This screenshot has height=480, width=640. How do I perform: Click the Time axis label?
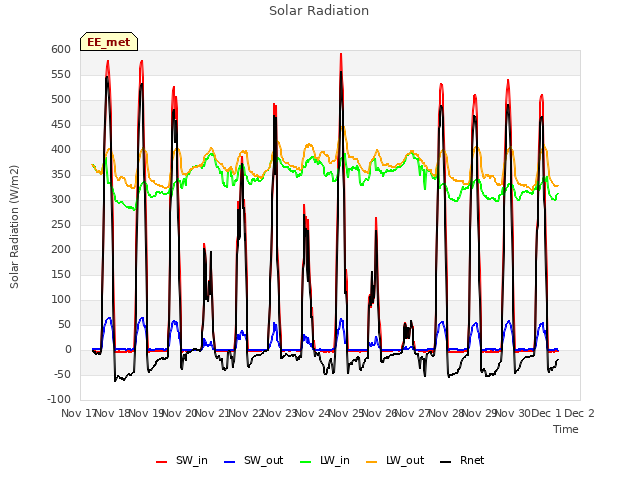566,429
